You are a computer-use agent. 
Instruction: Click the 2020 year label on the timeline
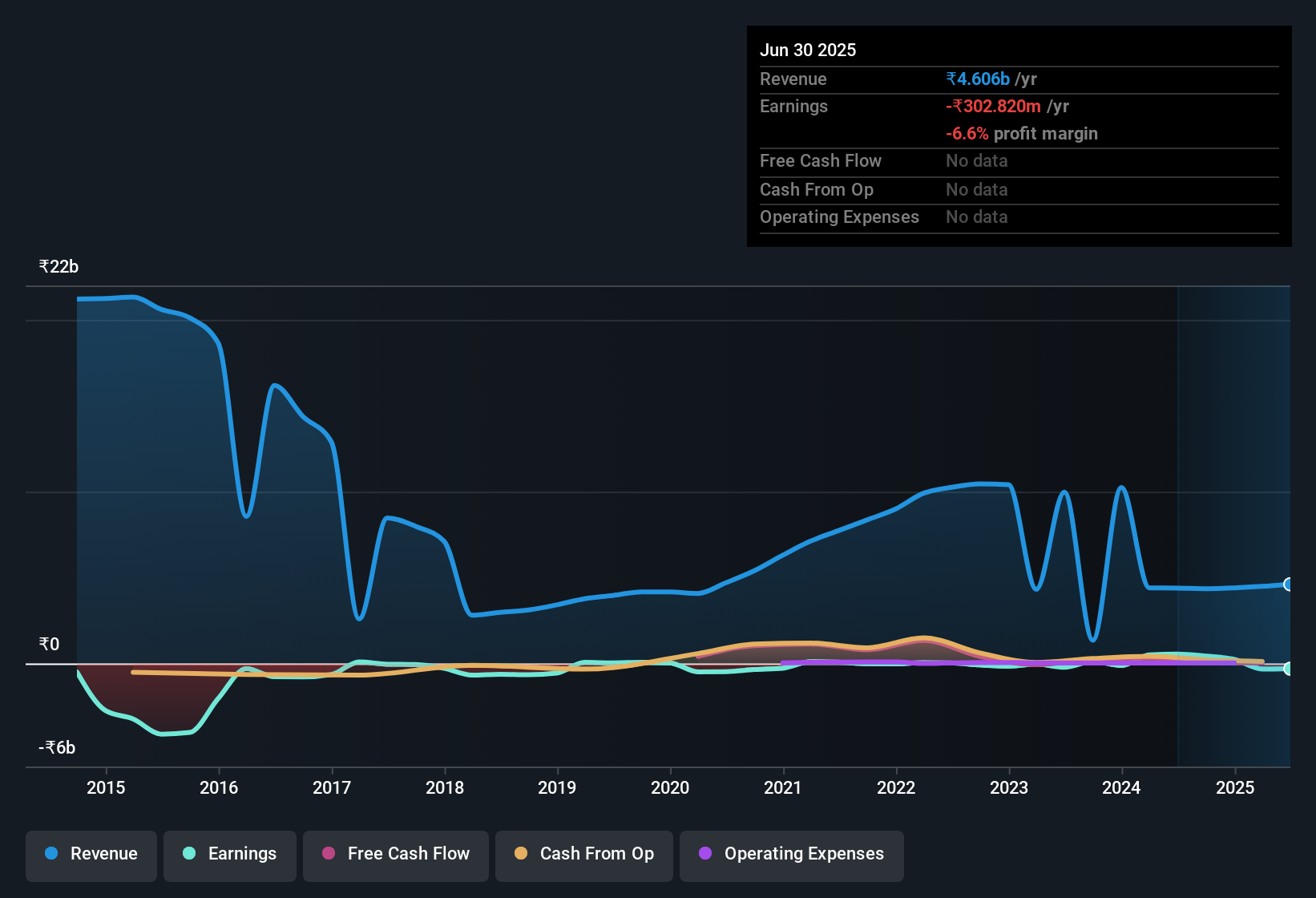(x=670, y=787)
